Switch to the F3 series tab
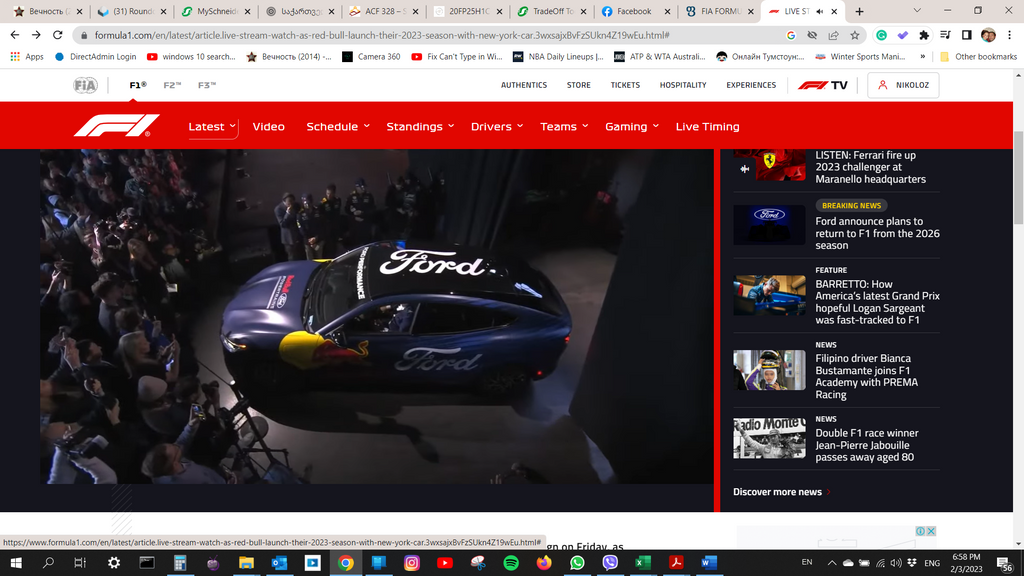The height and width of the screenshot is (576, 1024). pyautogui.click(x=207, y=85)
